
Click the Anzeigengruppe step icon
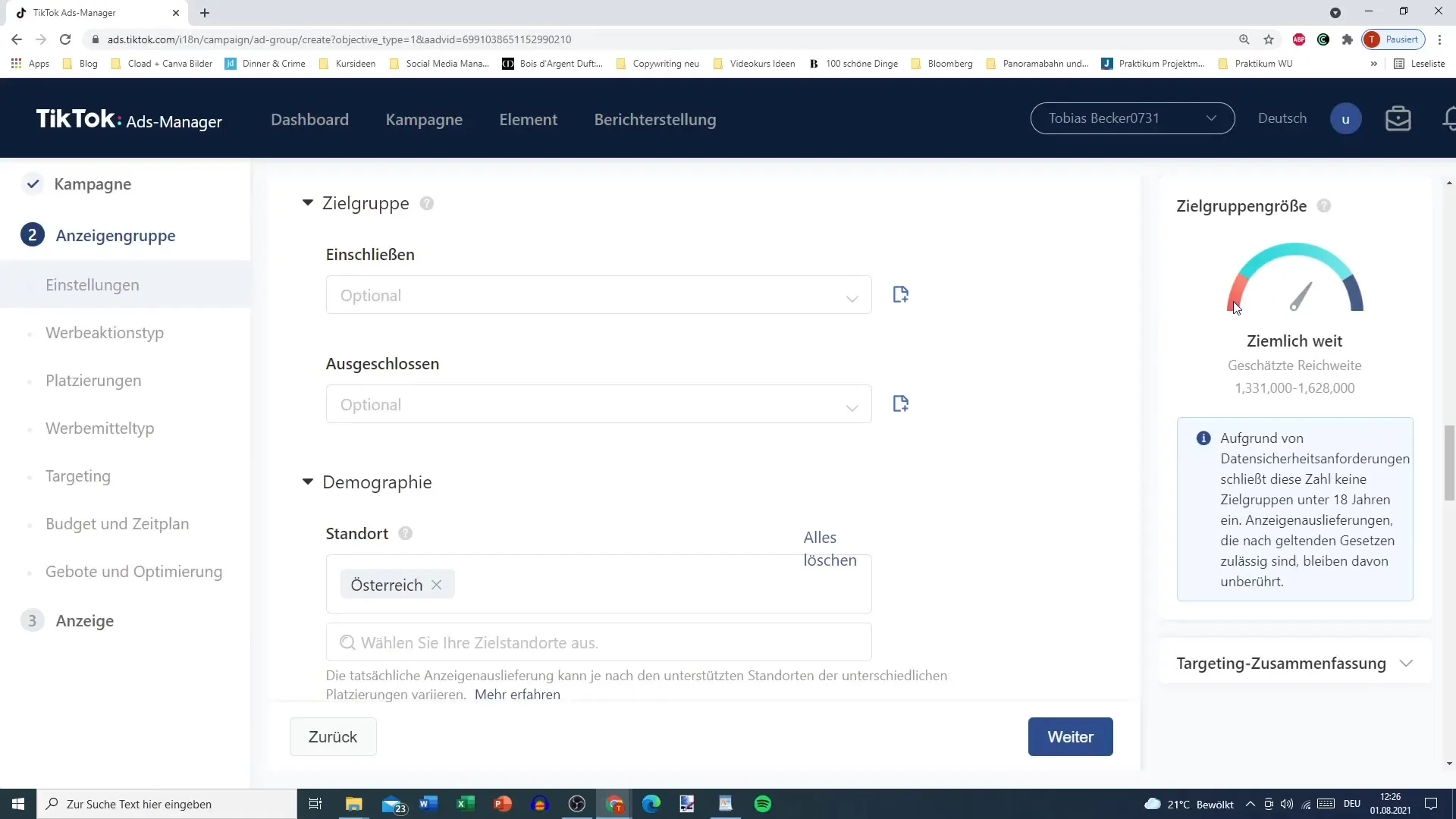coord(32,235)
